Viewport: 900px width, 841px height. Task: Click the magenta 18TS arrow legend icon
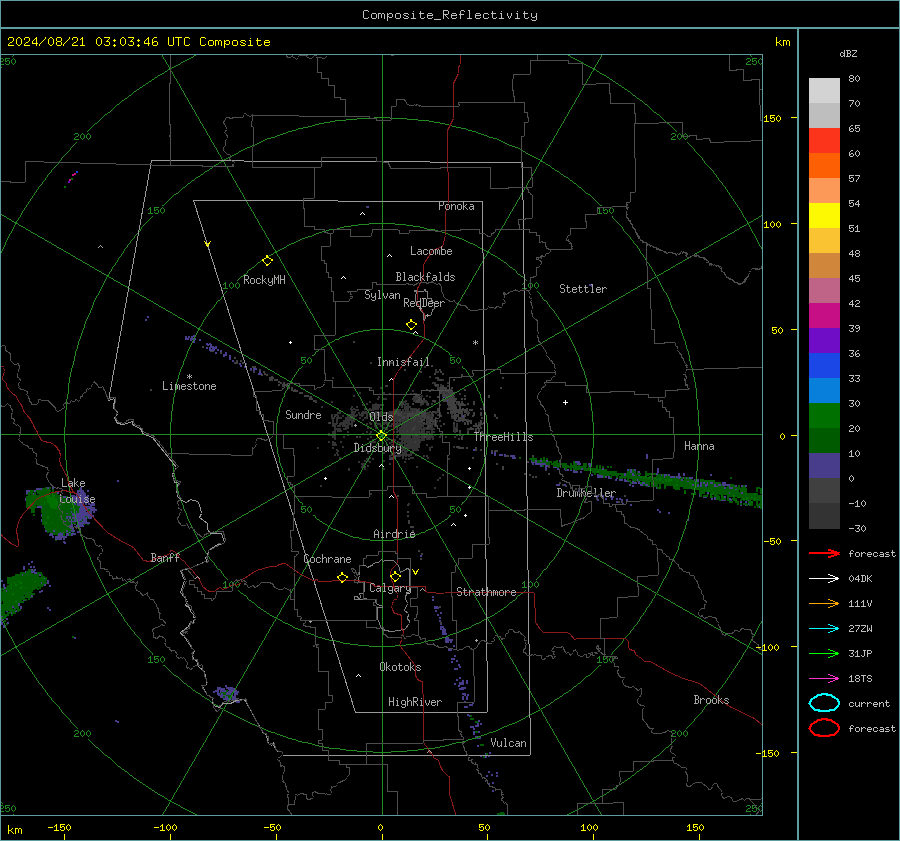pos(824,679)
